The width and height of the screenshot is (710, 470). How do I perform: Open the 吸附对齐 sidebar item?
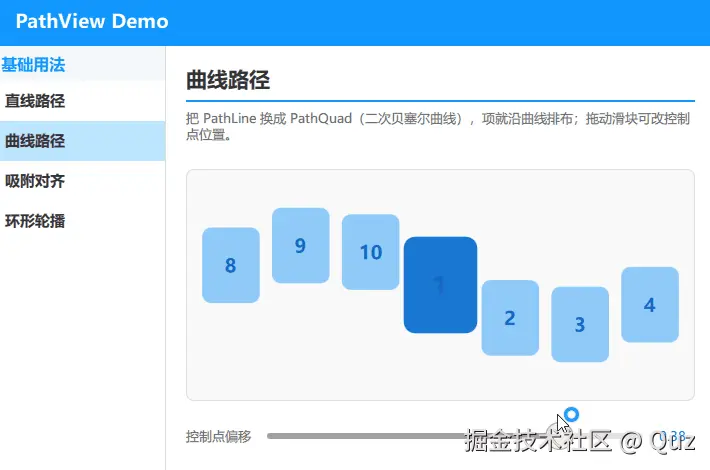(x=82, y=181)
